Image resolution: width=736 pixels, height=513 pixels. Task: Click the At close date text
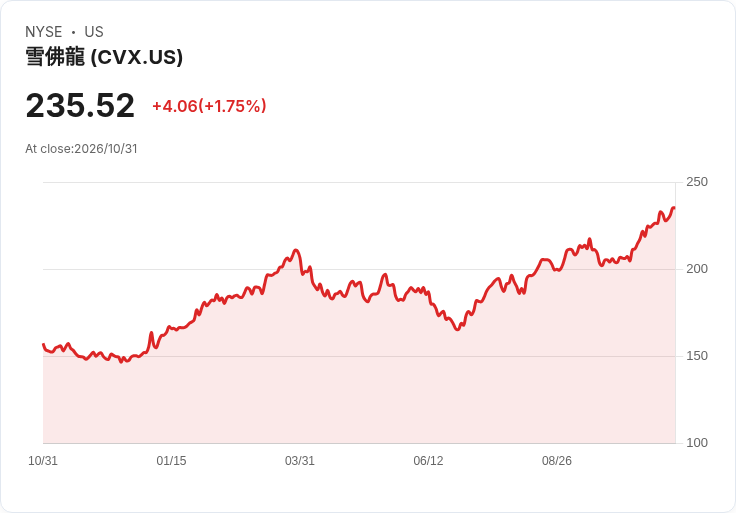point(81,149)
